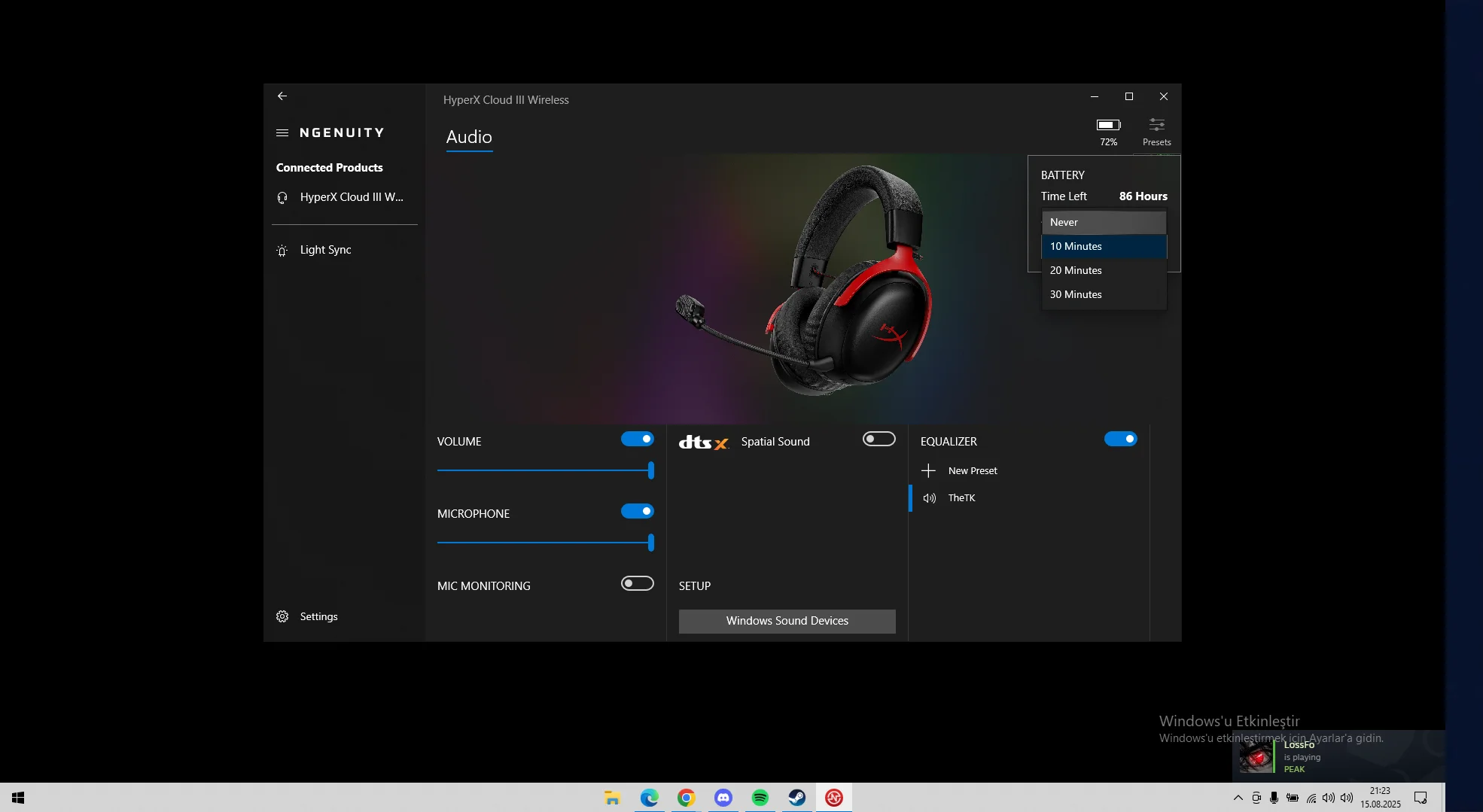Go back using the arrow in NGENUITY
Screen dimensions: 1483x812
(x=282, y=96)
